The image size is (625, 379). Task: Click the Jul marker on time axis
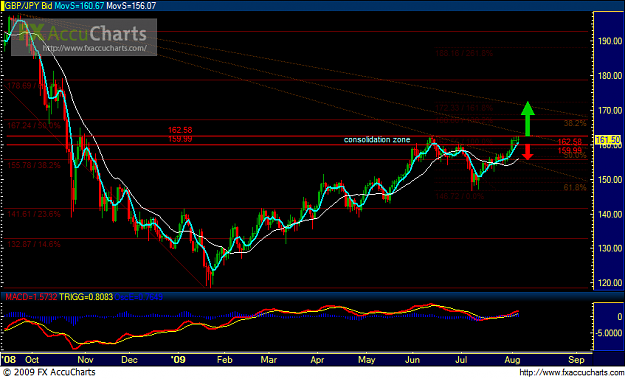point(461,360)
